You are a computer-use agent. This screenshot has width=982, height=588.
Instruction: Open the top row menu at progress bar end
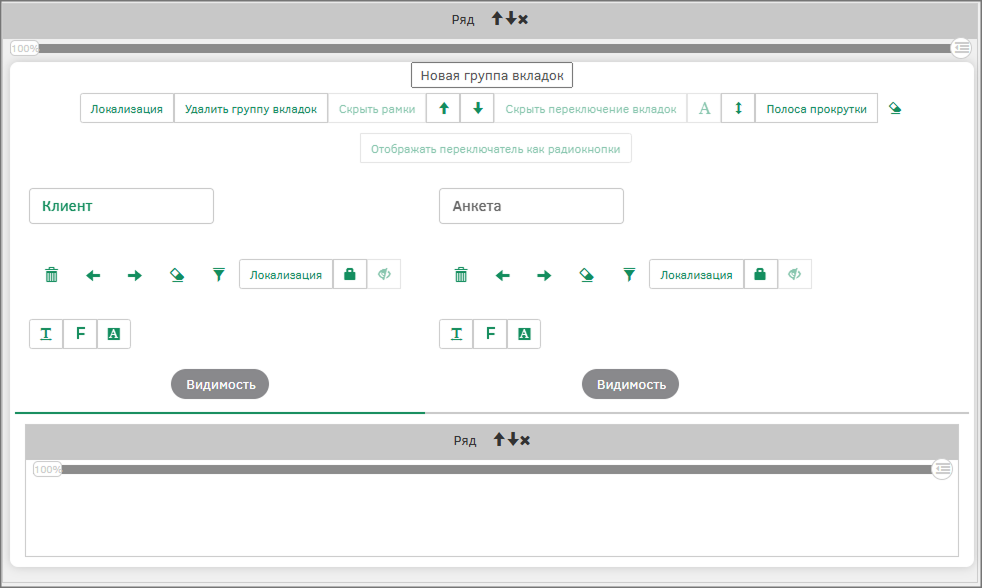tap(961, 47)
